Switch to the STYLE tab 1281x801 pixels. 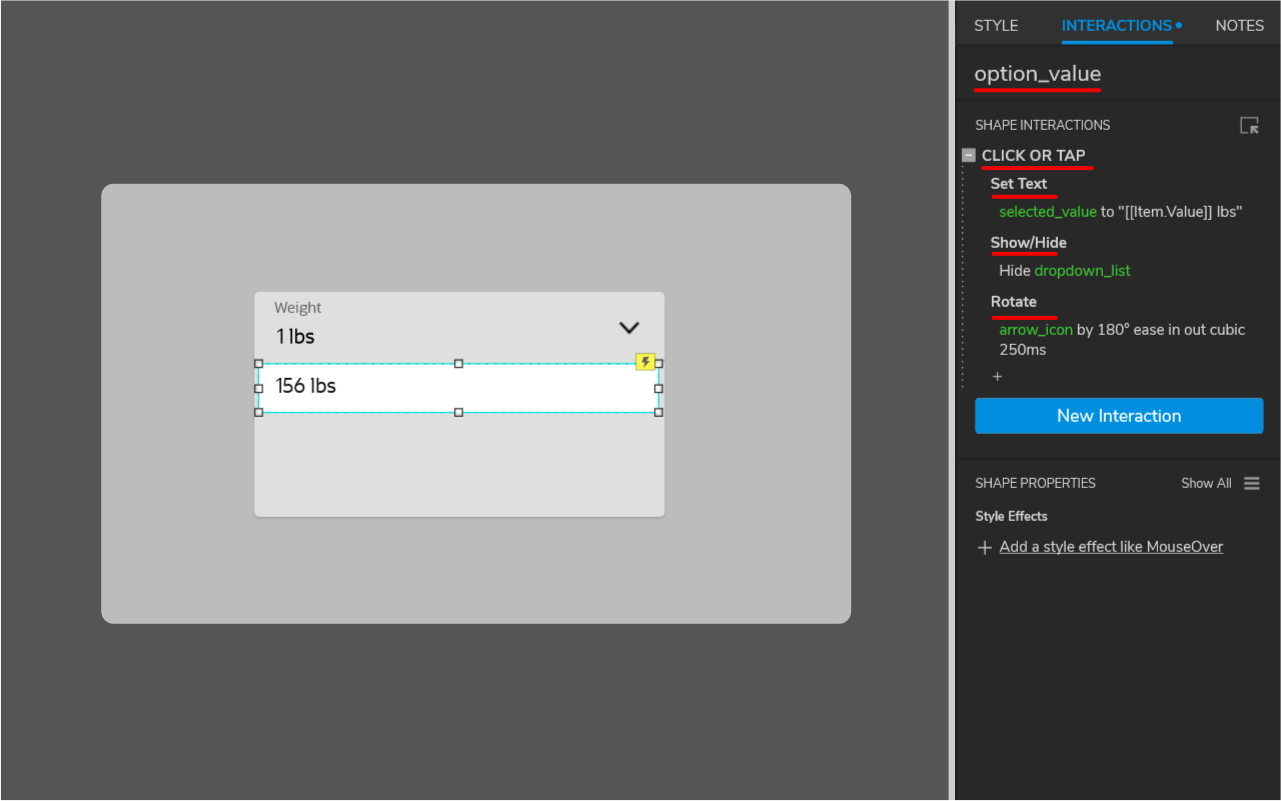click(996, 25)
